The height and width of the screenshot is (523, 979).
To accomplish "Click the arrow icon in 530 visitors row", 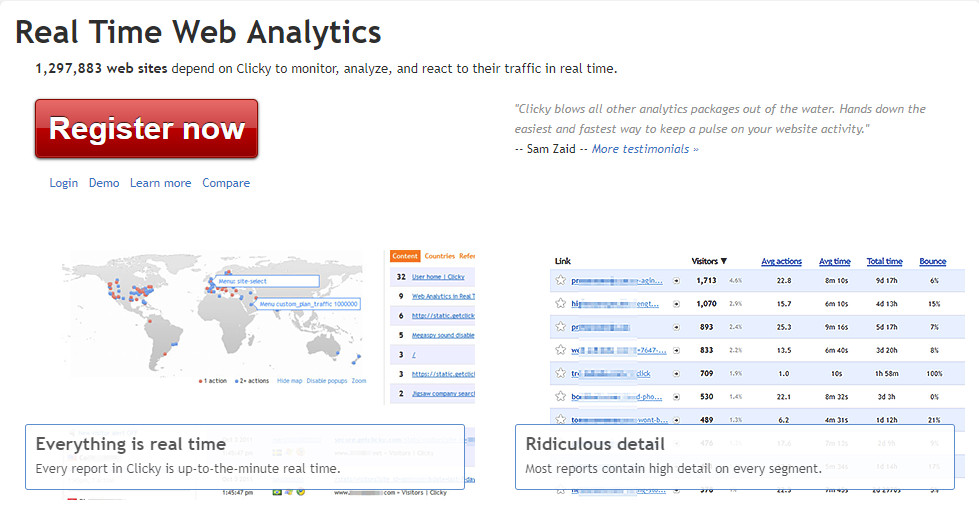I will click(x=676, y=397).
